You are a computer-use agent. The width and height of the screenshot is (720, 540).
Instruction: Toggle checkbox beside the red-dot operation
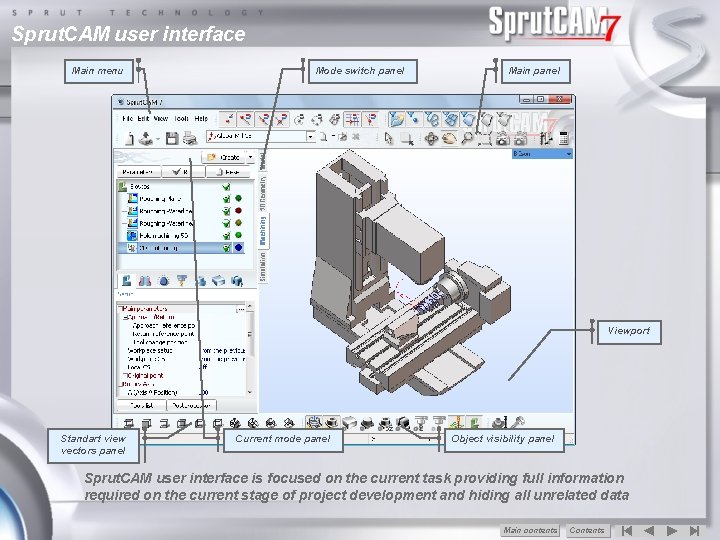click(226, 211)
